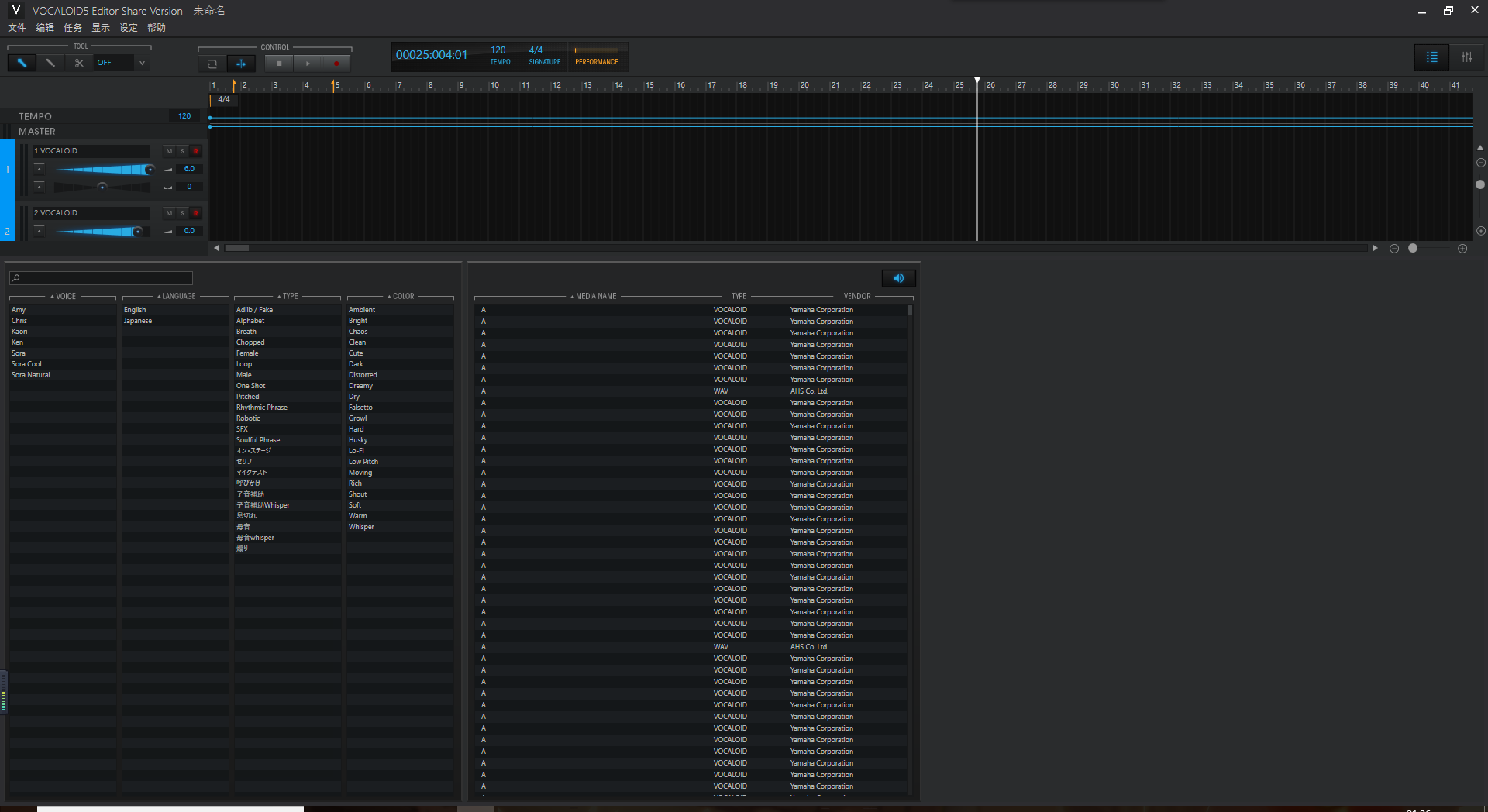The height and width of the screenshot is (812, 1488).
Task: Click the audition speaker icon
Action: (x=899, y=278)
